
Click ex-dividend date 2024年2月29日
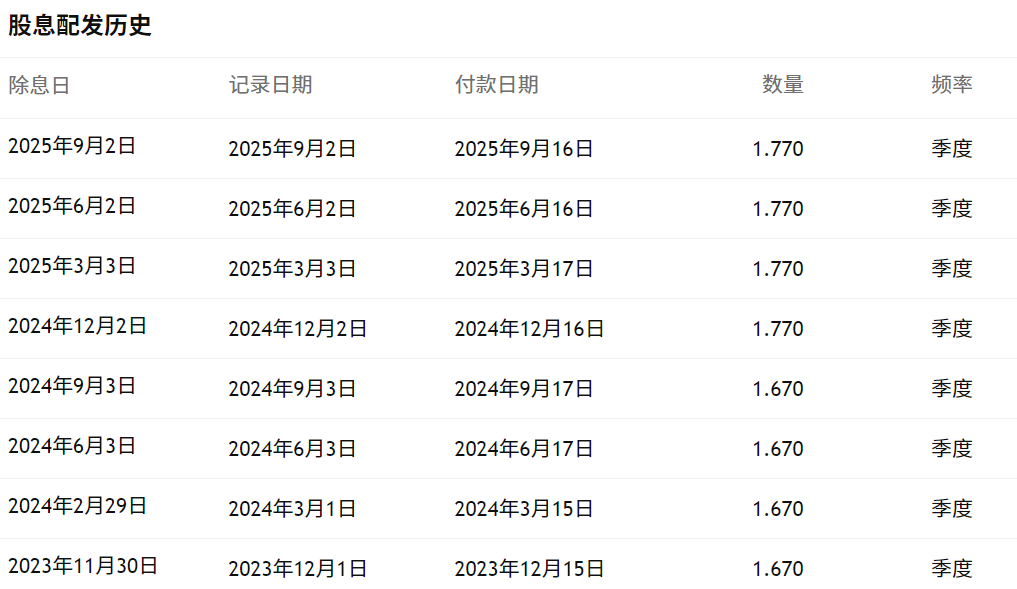click(x=77, y=506)
